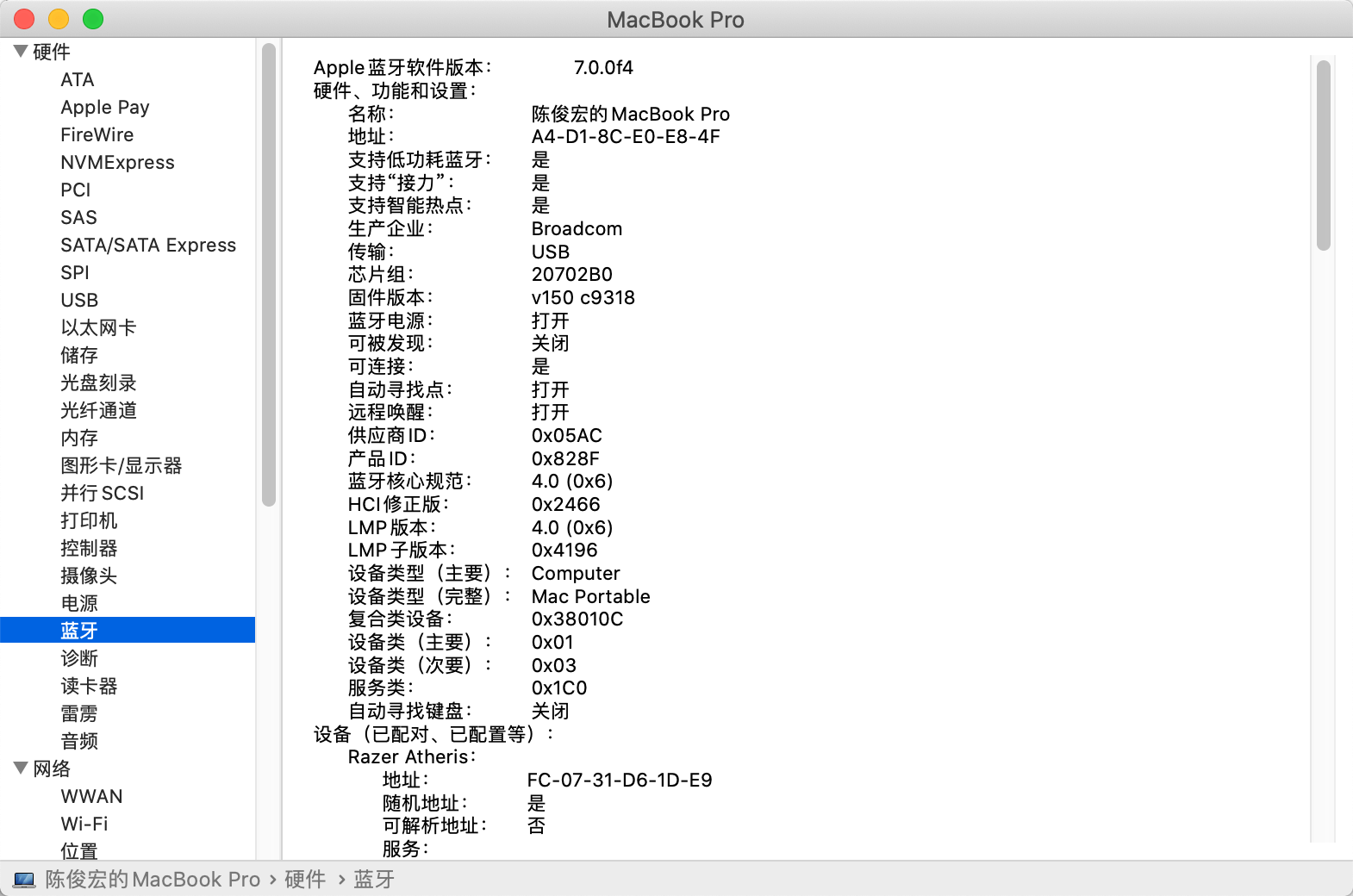Select 读卡器 in the sidebar
This screenshot has width=1353, height=896.
89,687
